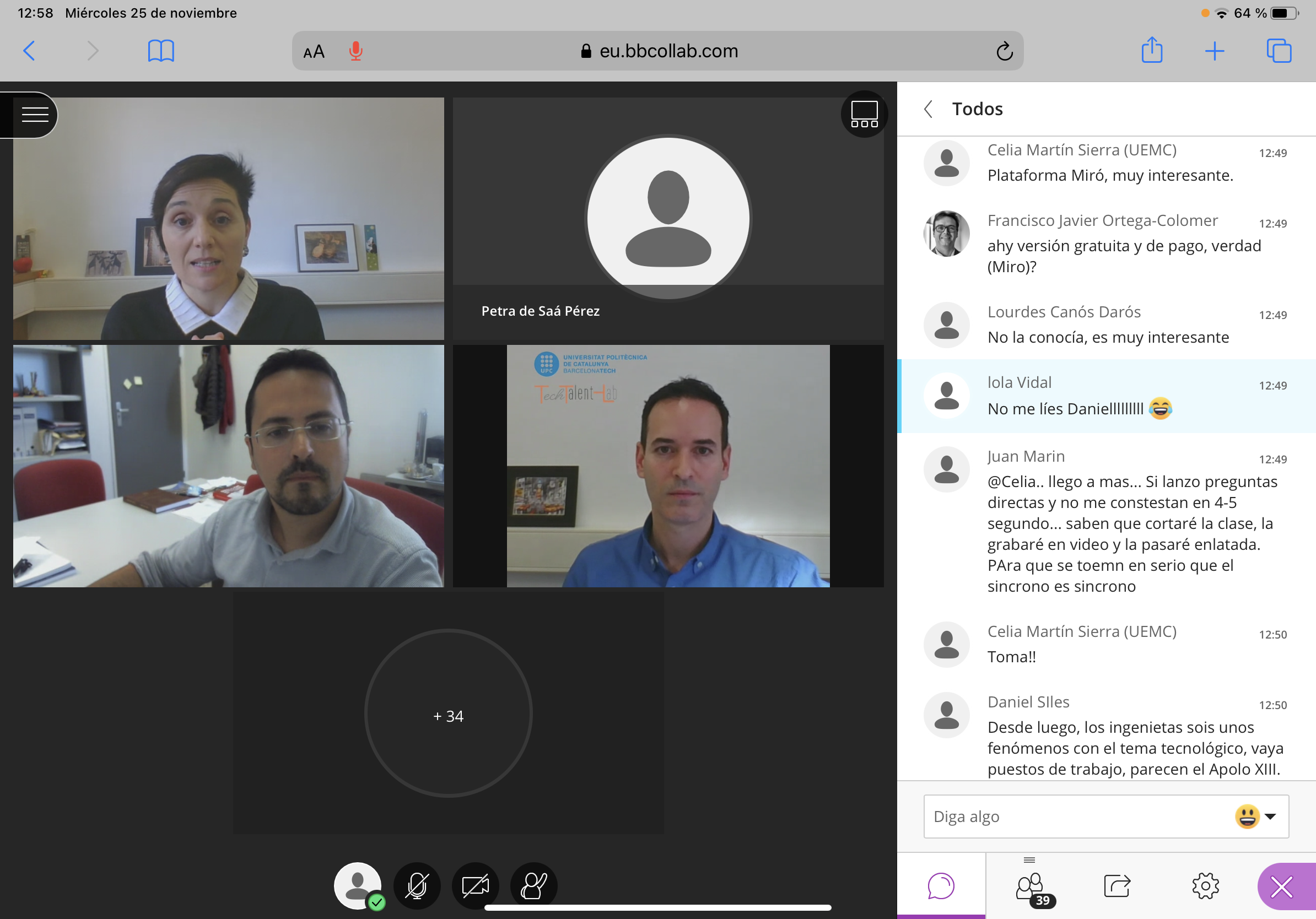Switch to the Chat tab

click(941, 886)
